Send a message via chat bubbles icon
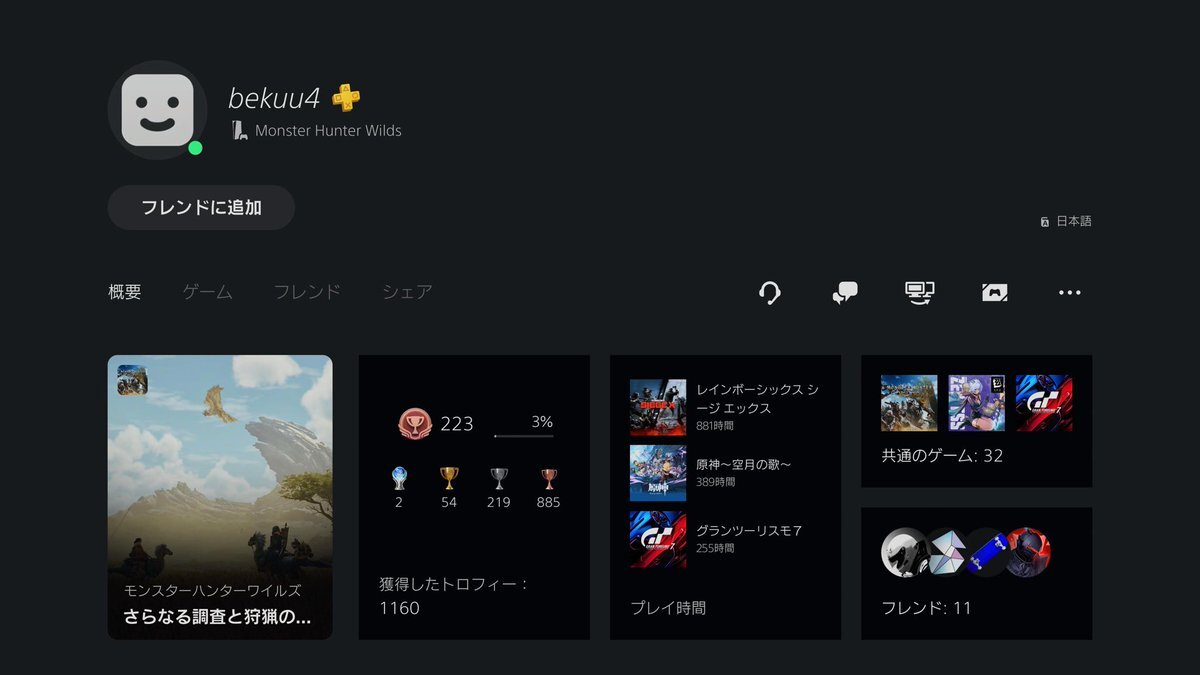This screenshot has height=675, width=1200. [x=845, y=292]
